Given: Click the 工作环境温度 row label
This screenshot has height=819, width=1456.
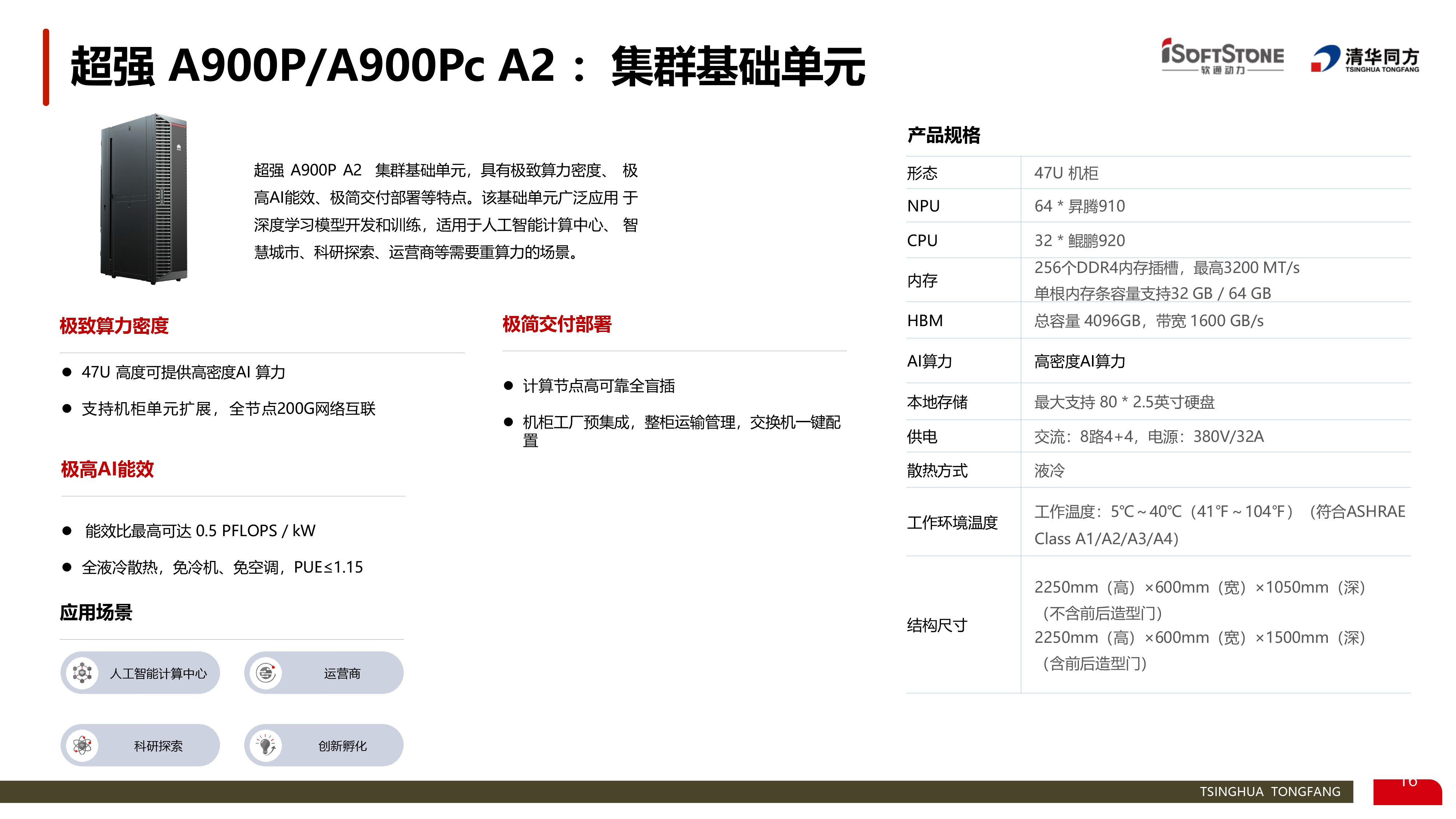Looking at the screenshot, I should 952,522.
